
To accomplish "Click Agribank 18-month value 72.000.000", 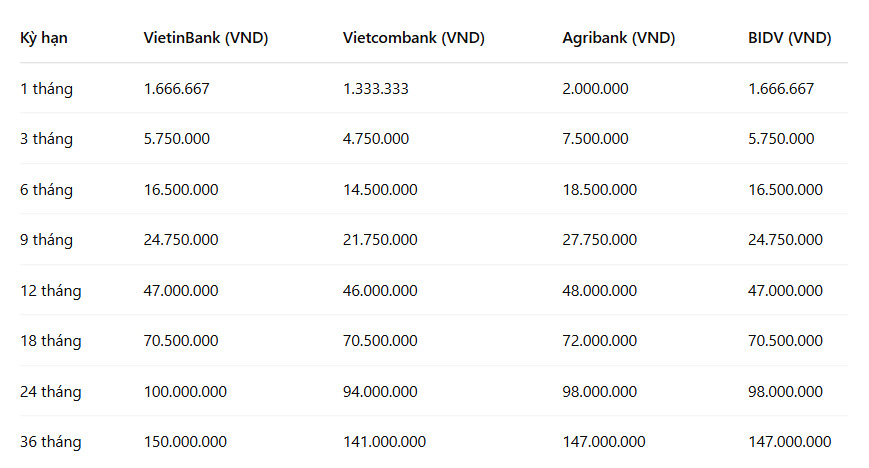I will tap(600, 340).
